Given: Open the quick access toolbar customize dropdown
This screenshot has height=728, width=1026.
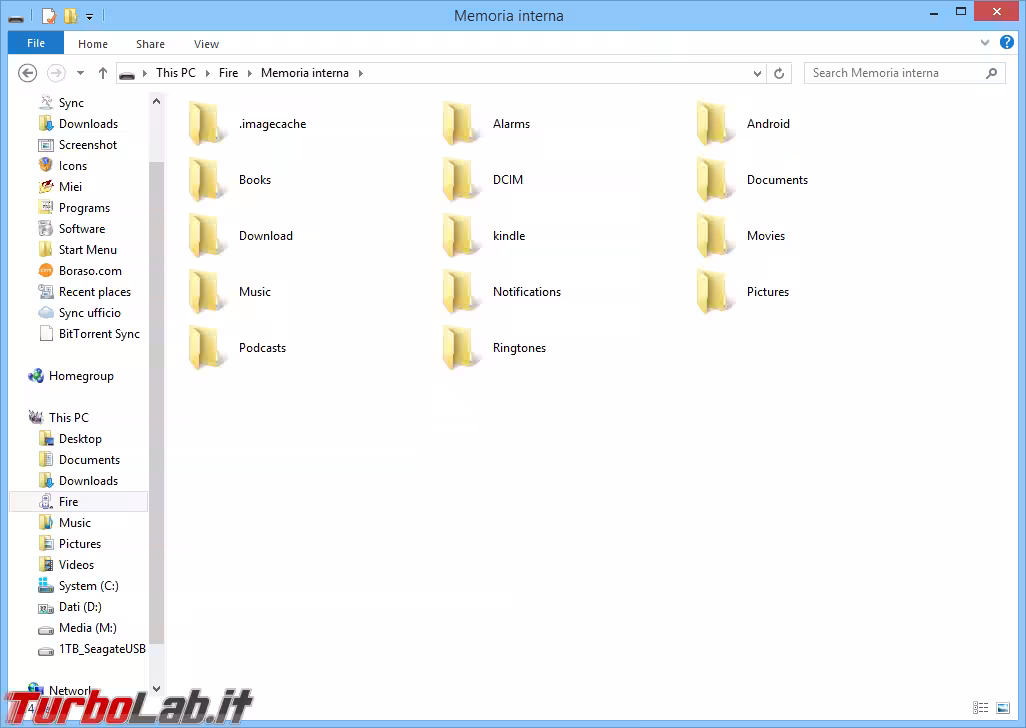Looking at the screenshot, I should point(88,16).
